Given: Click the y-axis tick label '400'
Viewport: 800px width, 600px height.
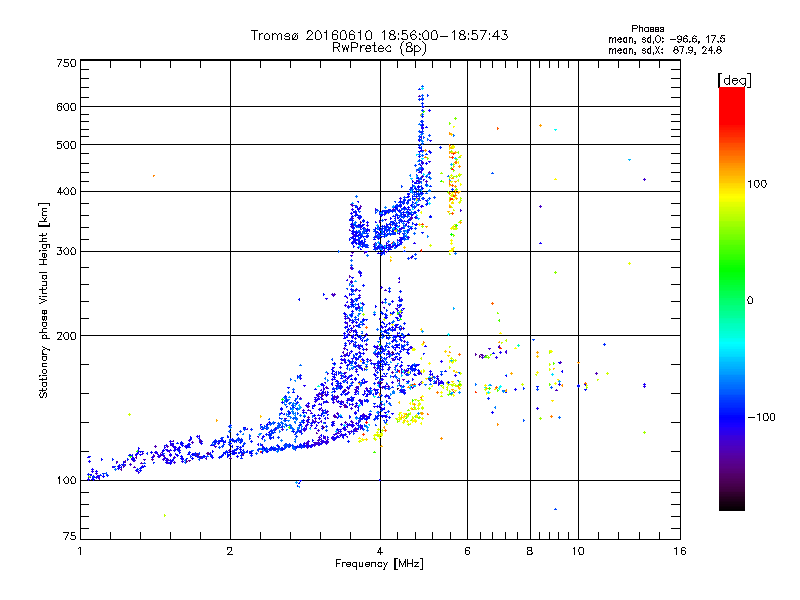Looking at the screenshot, I should [66, 192].
